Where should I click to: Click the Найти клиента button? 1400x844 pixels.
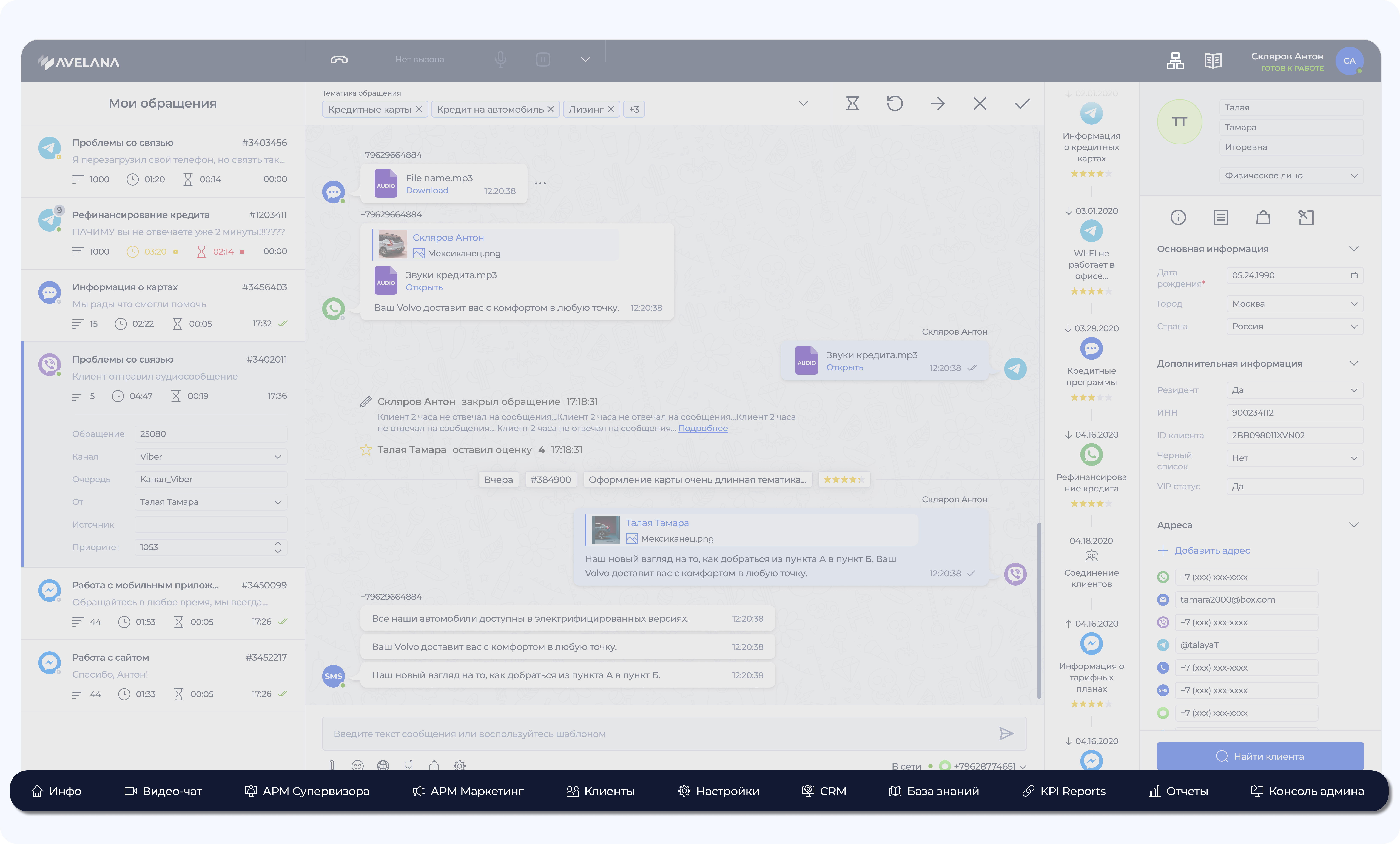[1260, 757]
